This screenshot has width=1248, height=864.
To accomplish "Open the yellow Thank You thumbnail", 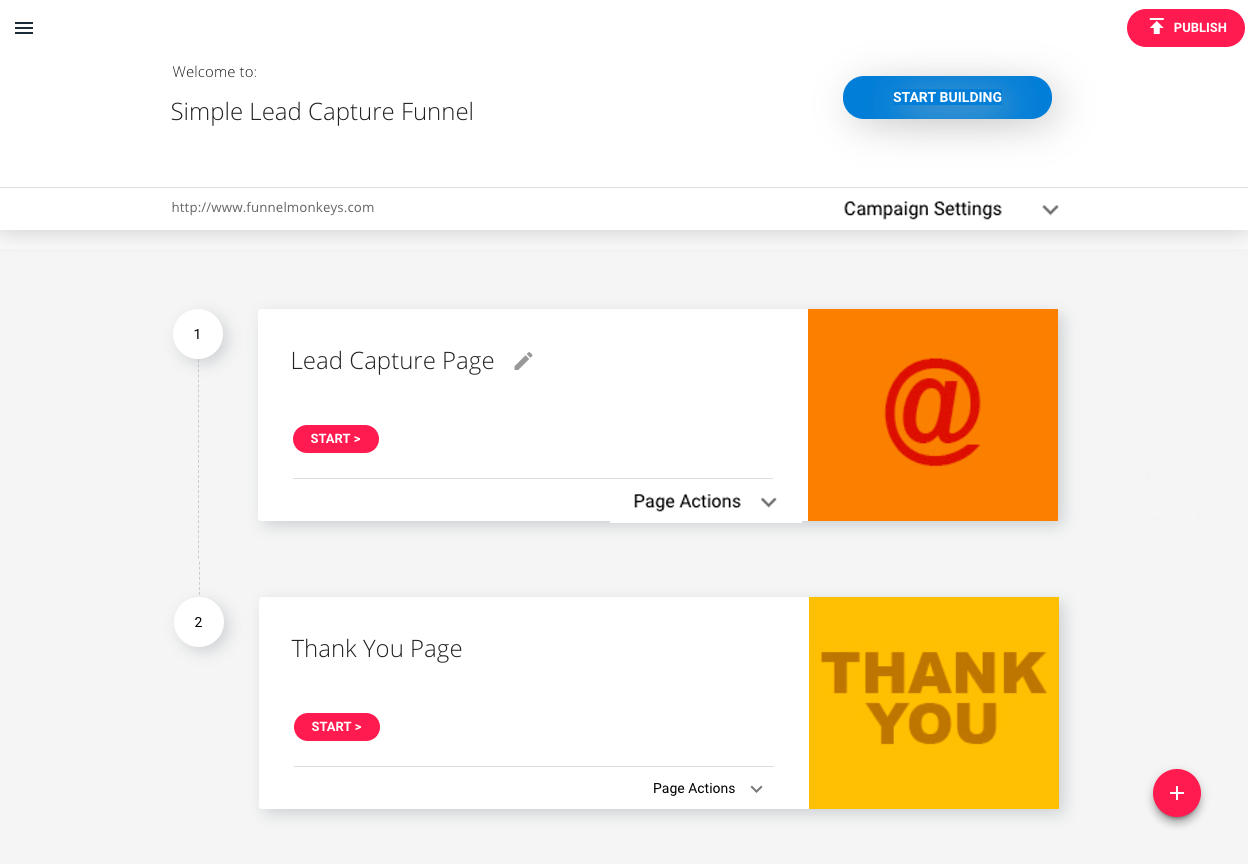I will [934, 703].
